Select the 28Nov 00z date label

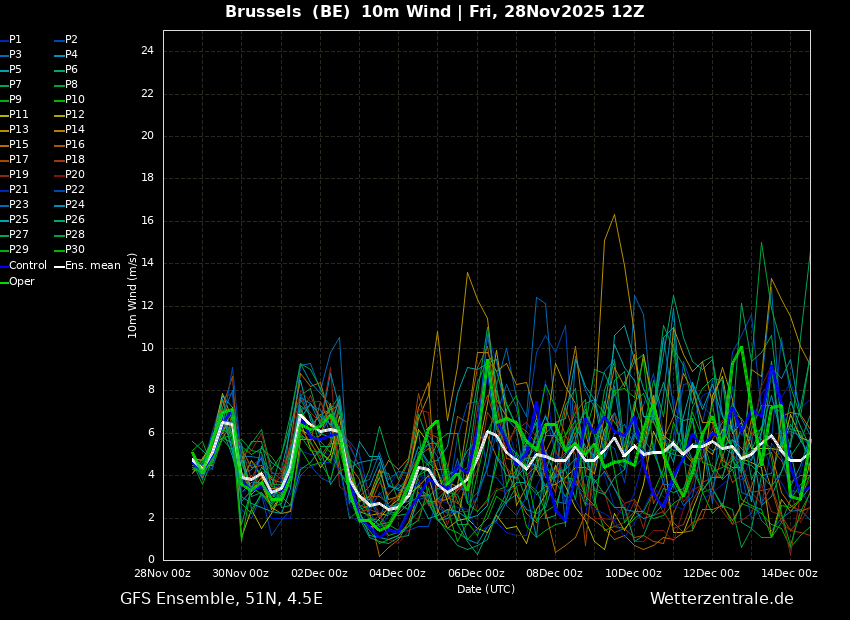[x=163, y=573]
